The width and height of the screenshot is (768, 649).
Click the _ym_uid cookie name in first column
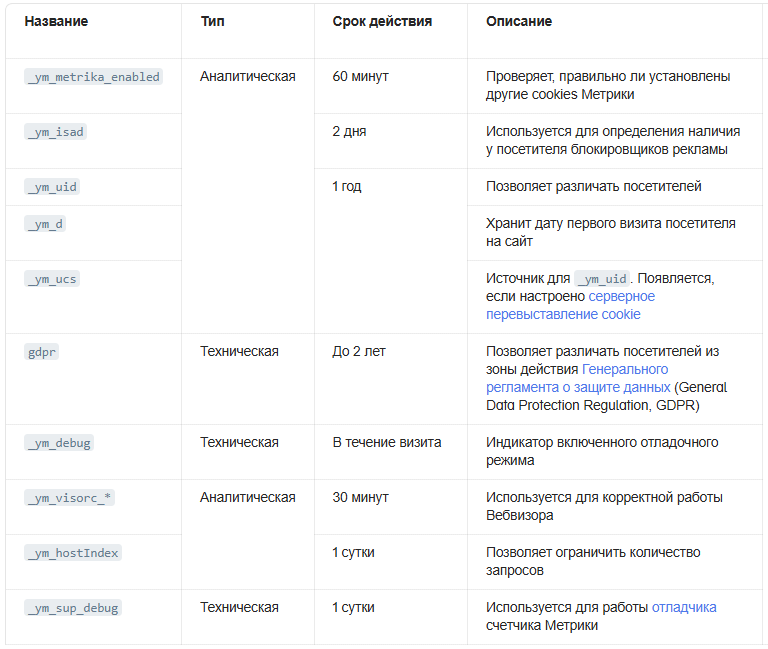pos(52,187)
